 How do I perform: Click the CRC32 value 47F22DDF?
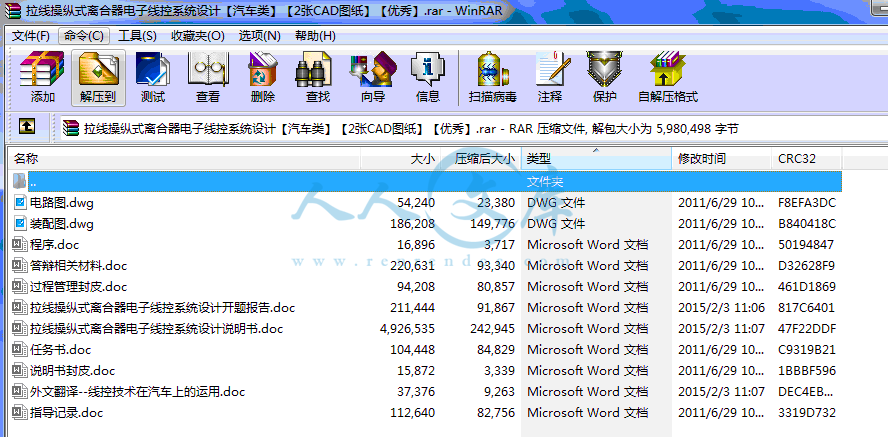tap(807, 329)
